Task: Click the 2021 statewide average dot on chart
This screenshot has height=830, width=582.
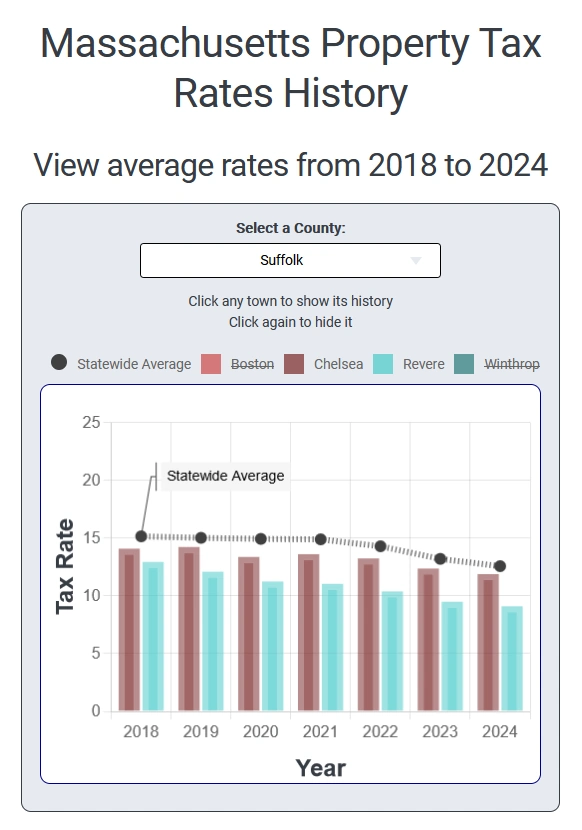Action: point(321,538)
